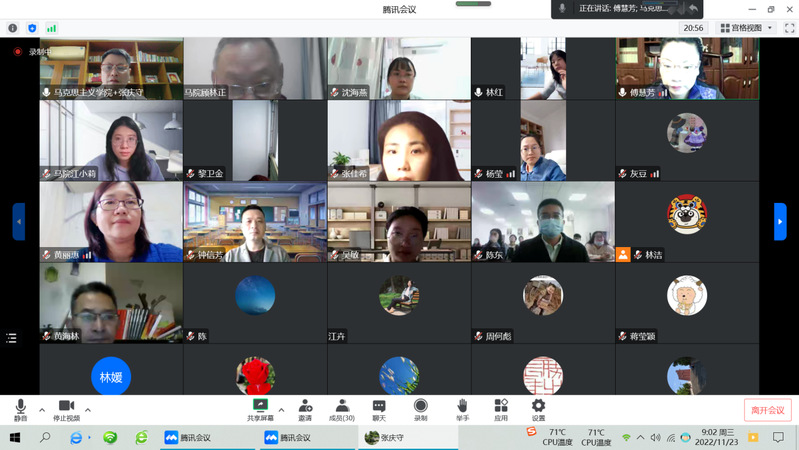
Task: Click volume icon in system tray
Action: (x=655, y=437)
